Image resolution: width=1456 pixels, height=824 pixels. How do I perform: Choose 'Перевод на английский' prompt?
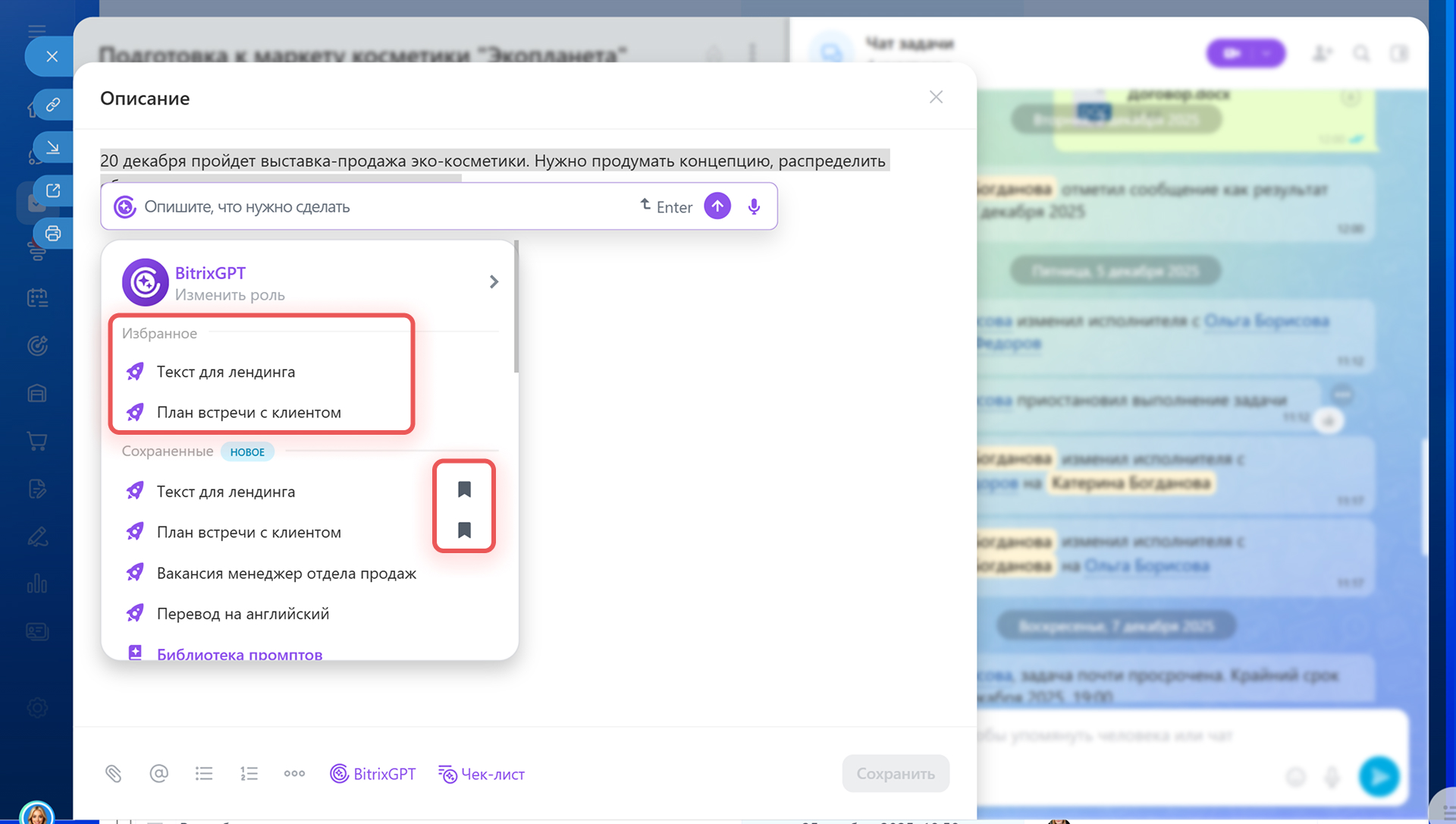point(243,614)
